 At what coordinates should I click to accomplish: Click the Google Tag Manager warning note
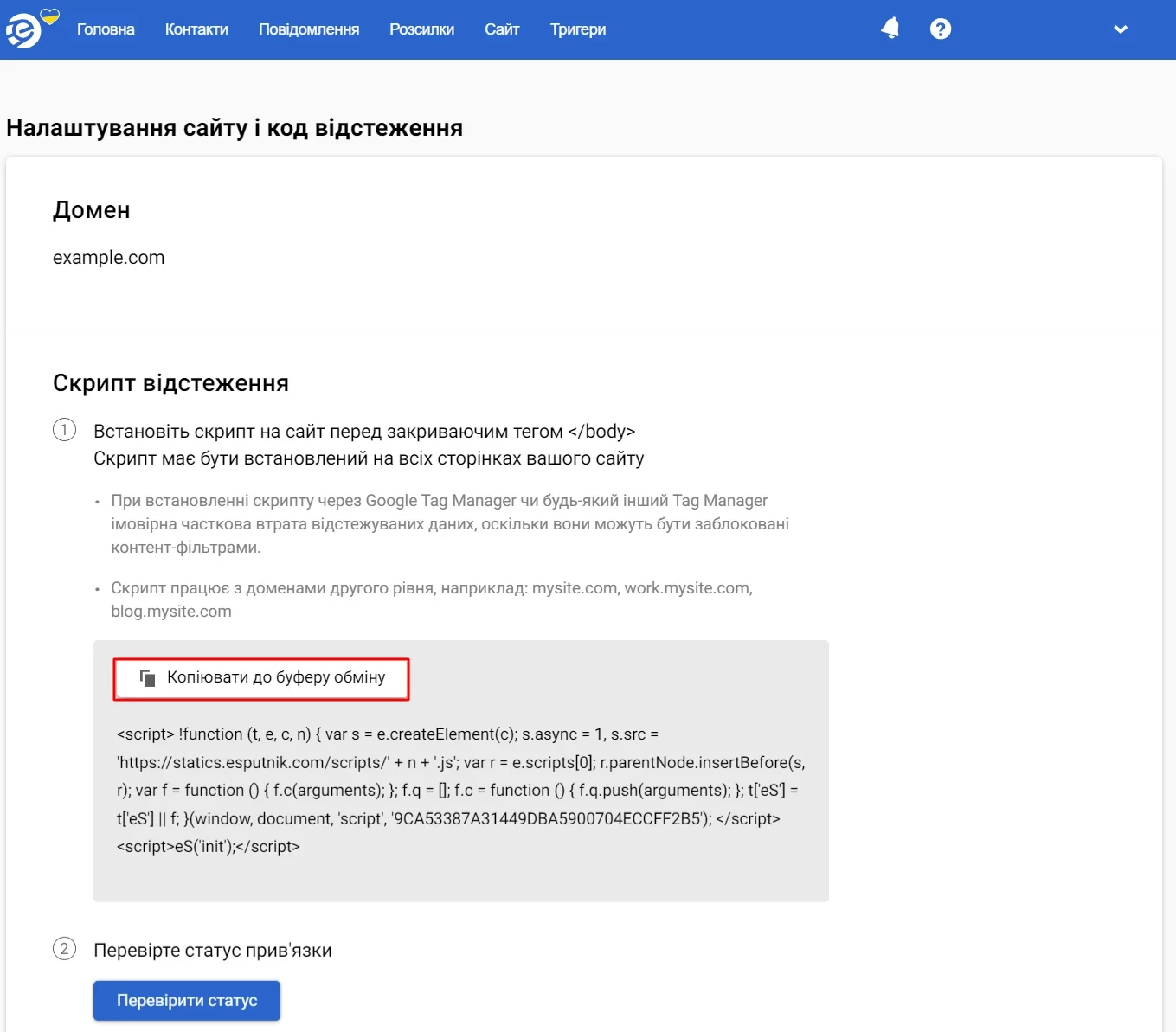450,524
